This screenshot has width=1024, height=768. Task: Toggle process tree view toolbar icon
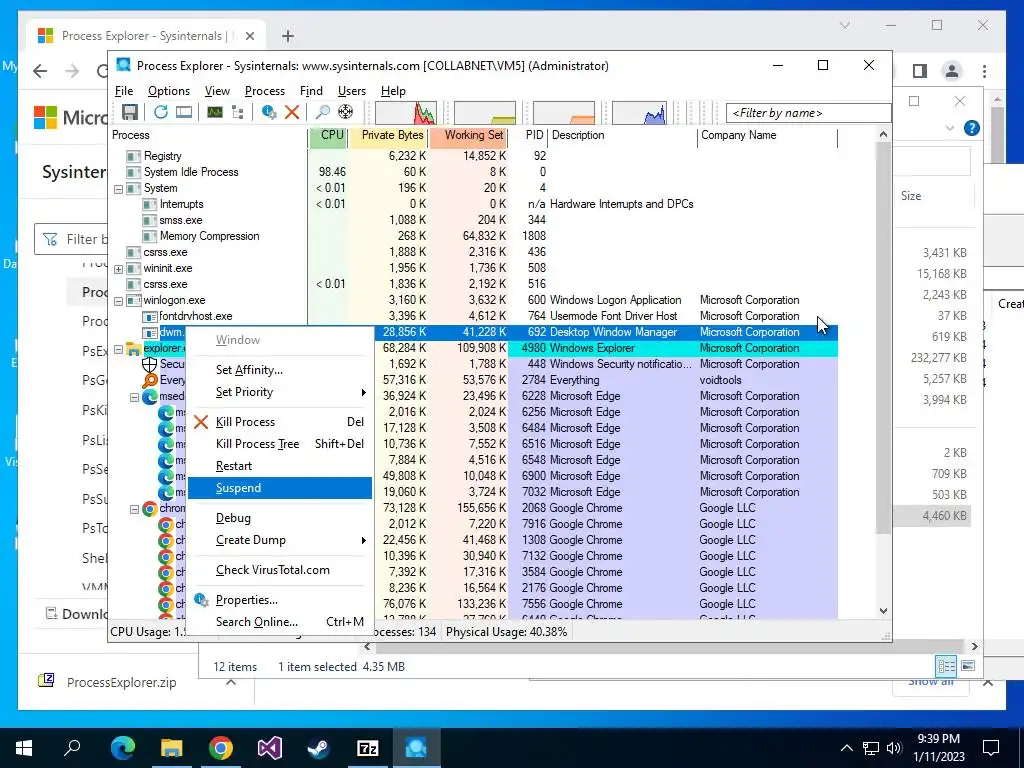(x=238, y=112)
